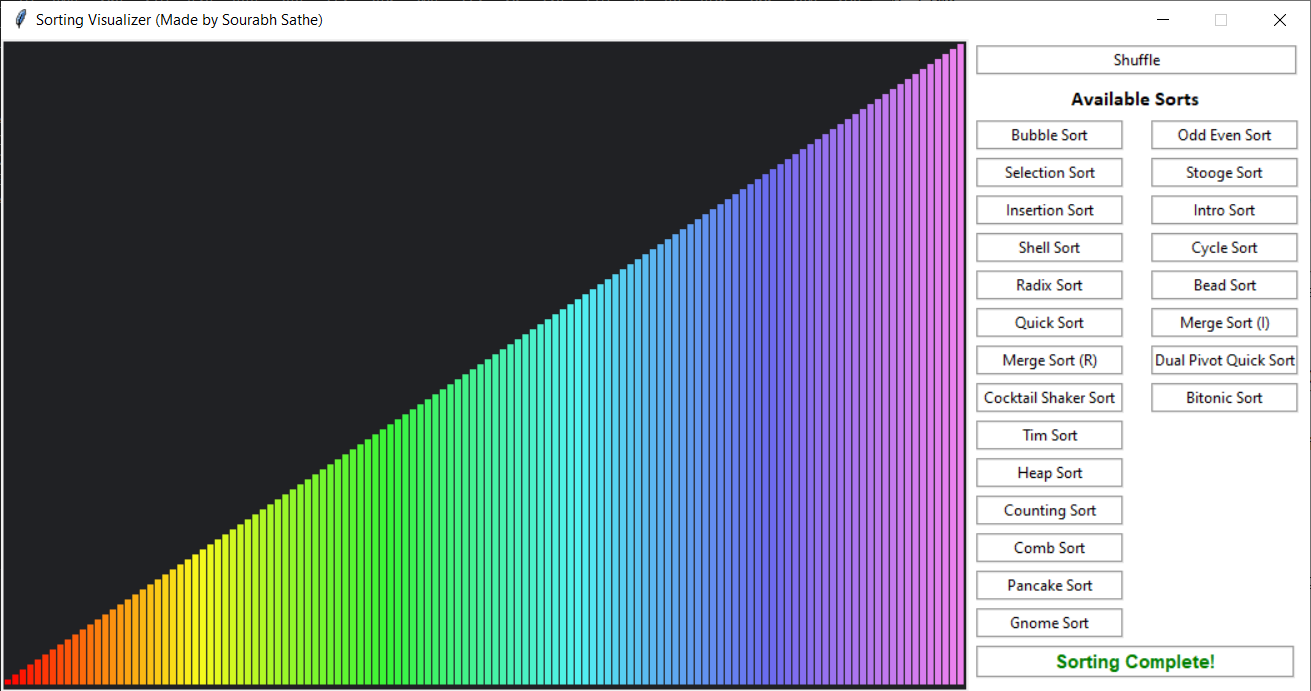1311x691 pixels.
Task: Pick Tim Sort
Action: [1049, 435]
